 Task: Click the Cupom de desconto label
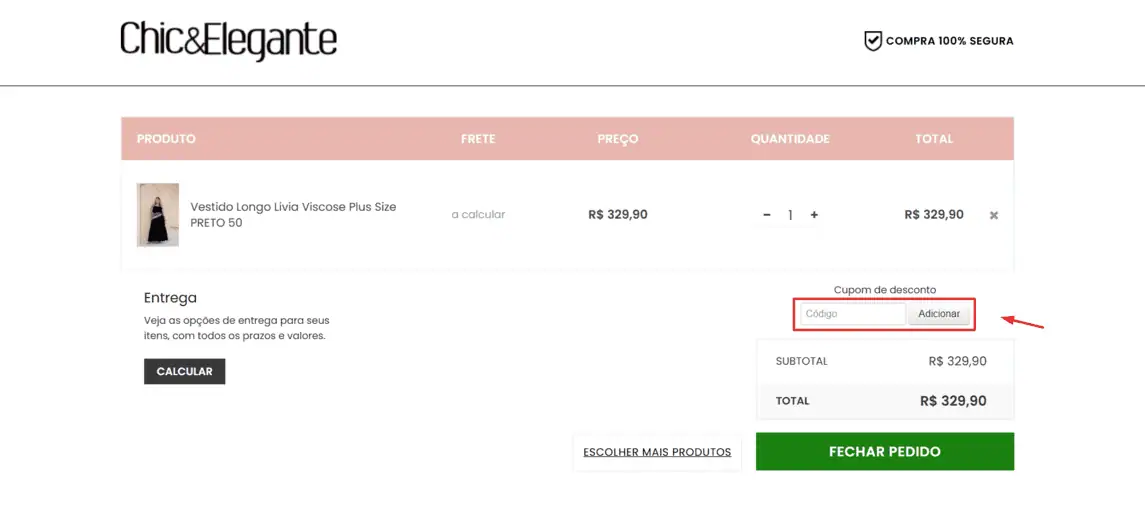884,290
